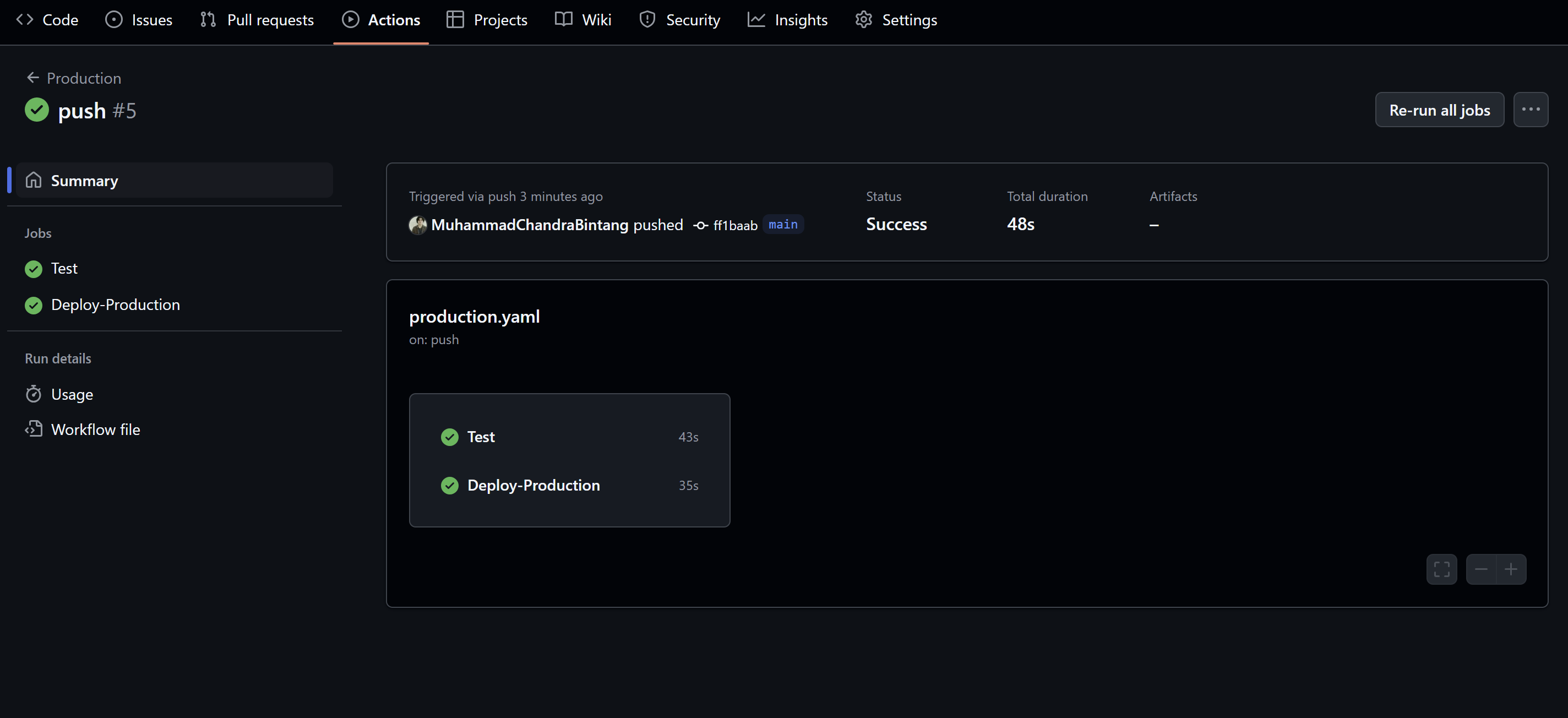The height and width of the screenshot is (718, 1568).
Task: Click the green success check beside push #5
Action: 37,110
